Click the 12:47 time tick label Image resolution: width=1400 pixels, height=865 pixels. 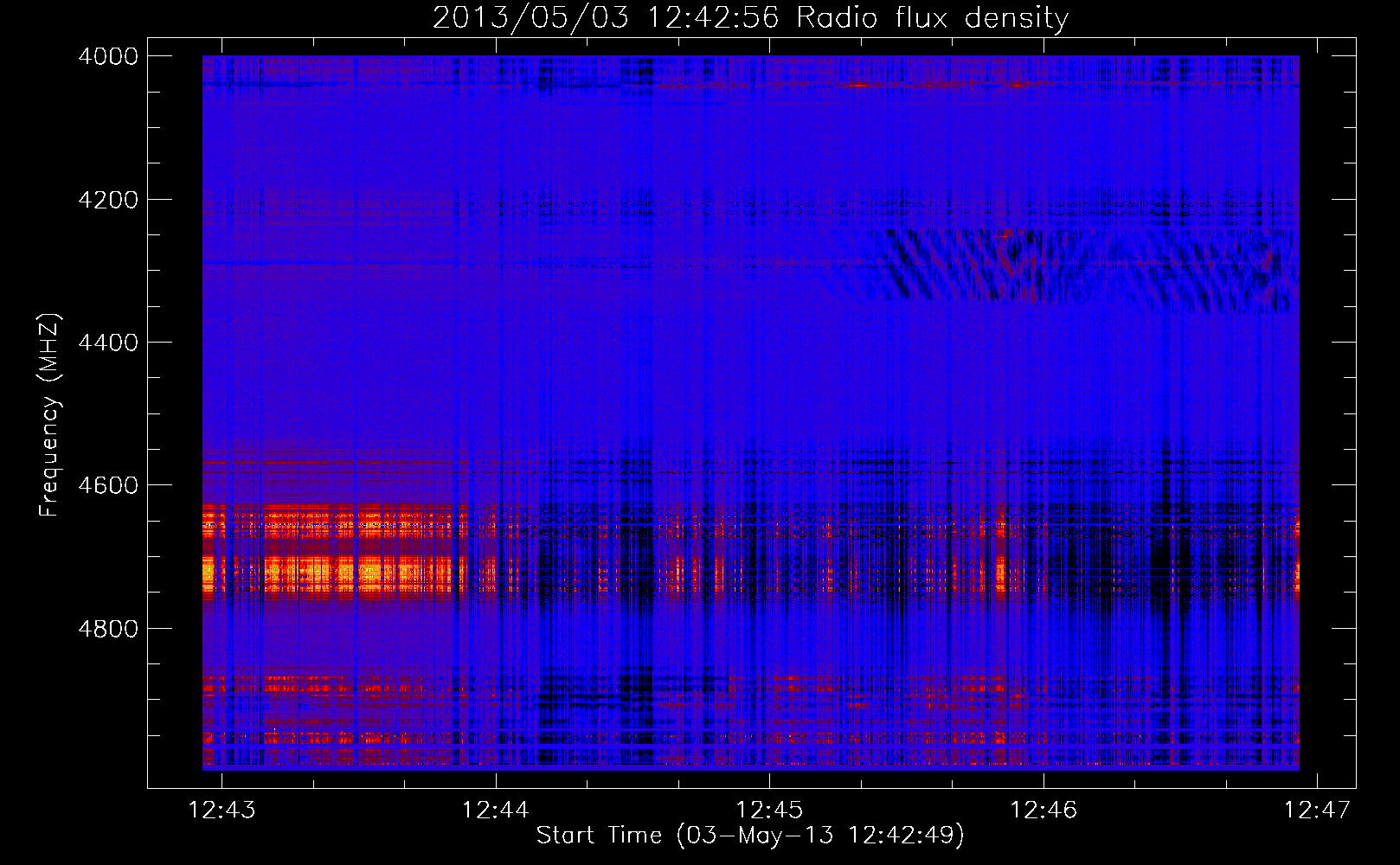[x=1317, y=810]
